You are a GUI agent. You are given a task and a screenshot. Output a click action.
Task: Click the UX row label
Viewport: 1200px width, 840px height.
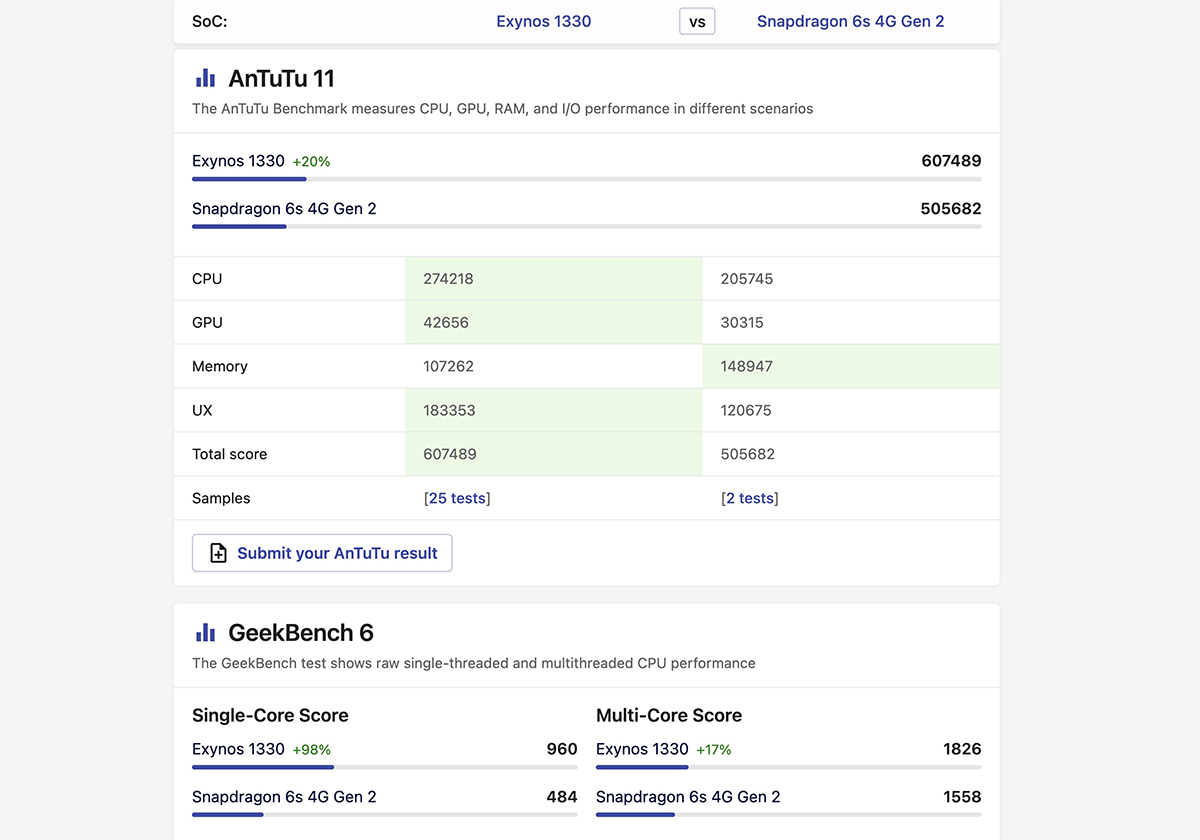tap(202, 411)
